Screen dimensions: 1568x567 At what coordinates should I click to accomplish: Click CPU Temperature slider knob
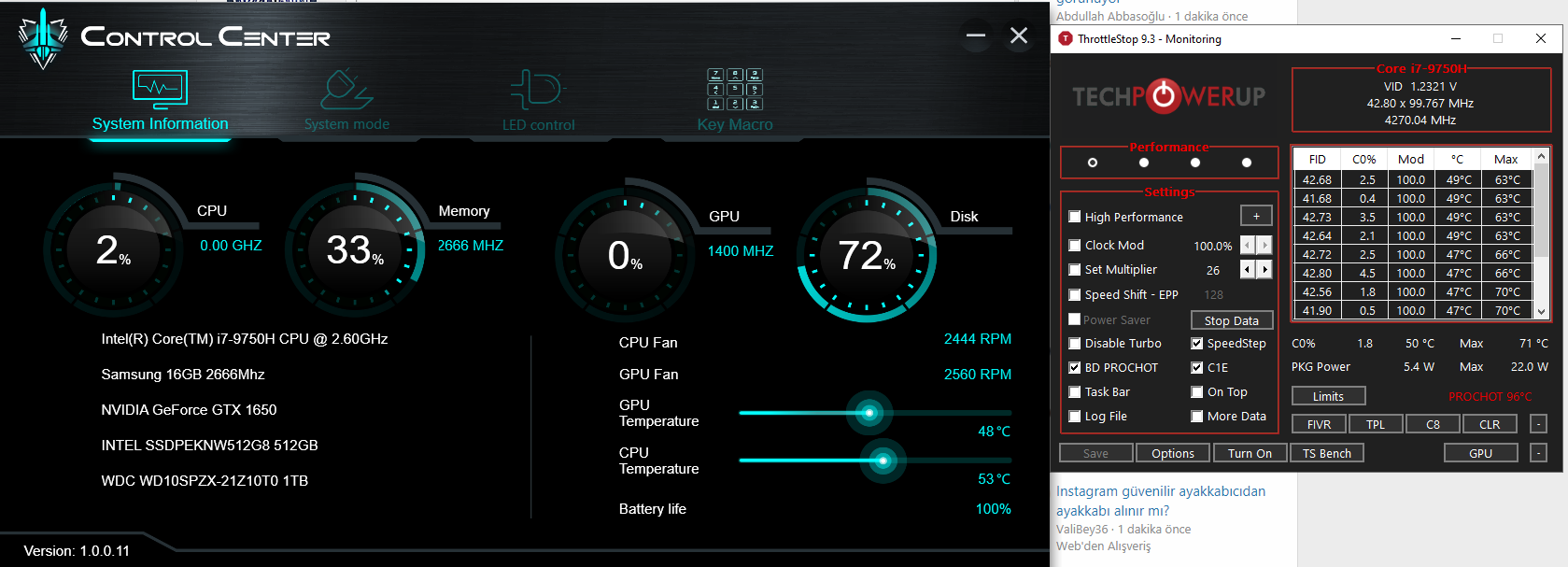[883, 461]
